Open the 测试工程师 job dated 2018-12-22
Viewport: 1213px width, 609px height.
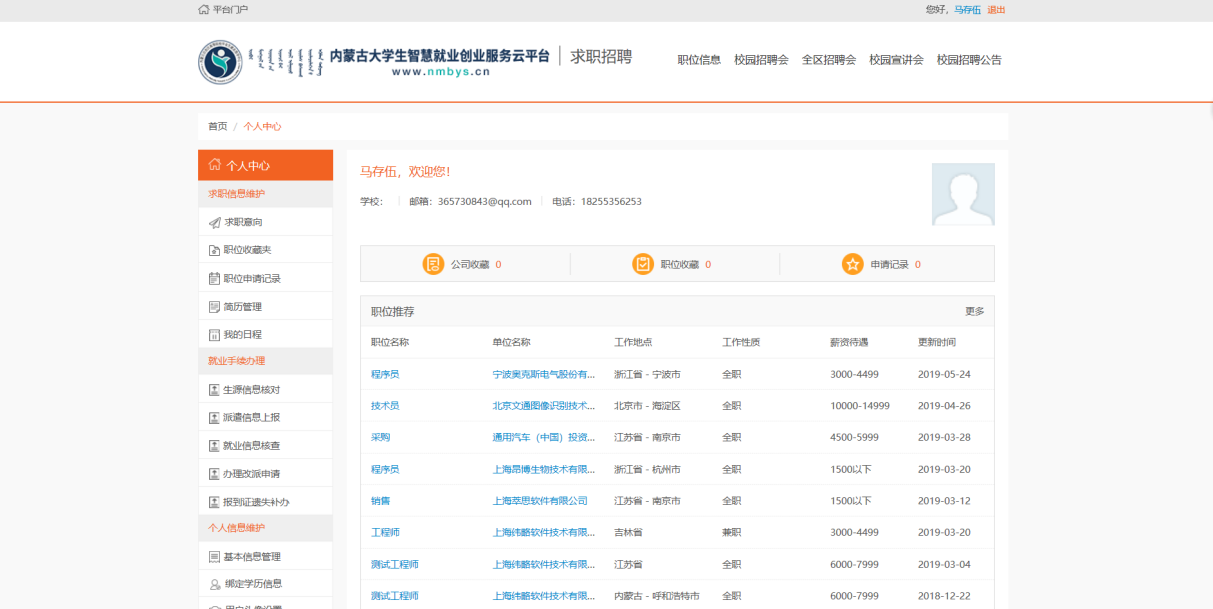[x=395, y=596]
